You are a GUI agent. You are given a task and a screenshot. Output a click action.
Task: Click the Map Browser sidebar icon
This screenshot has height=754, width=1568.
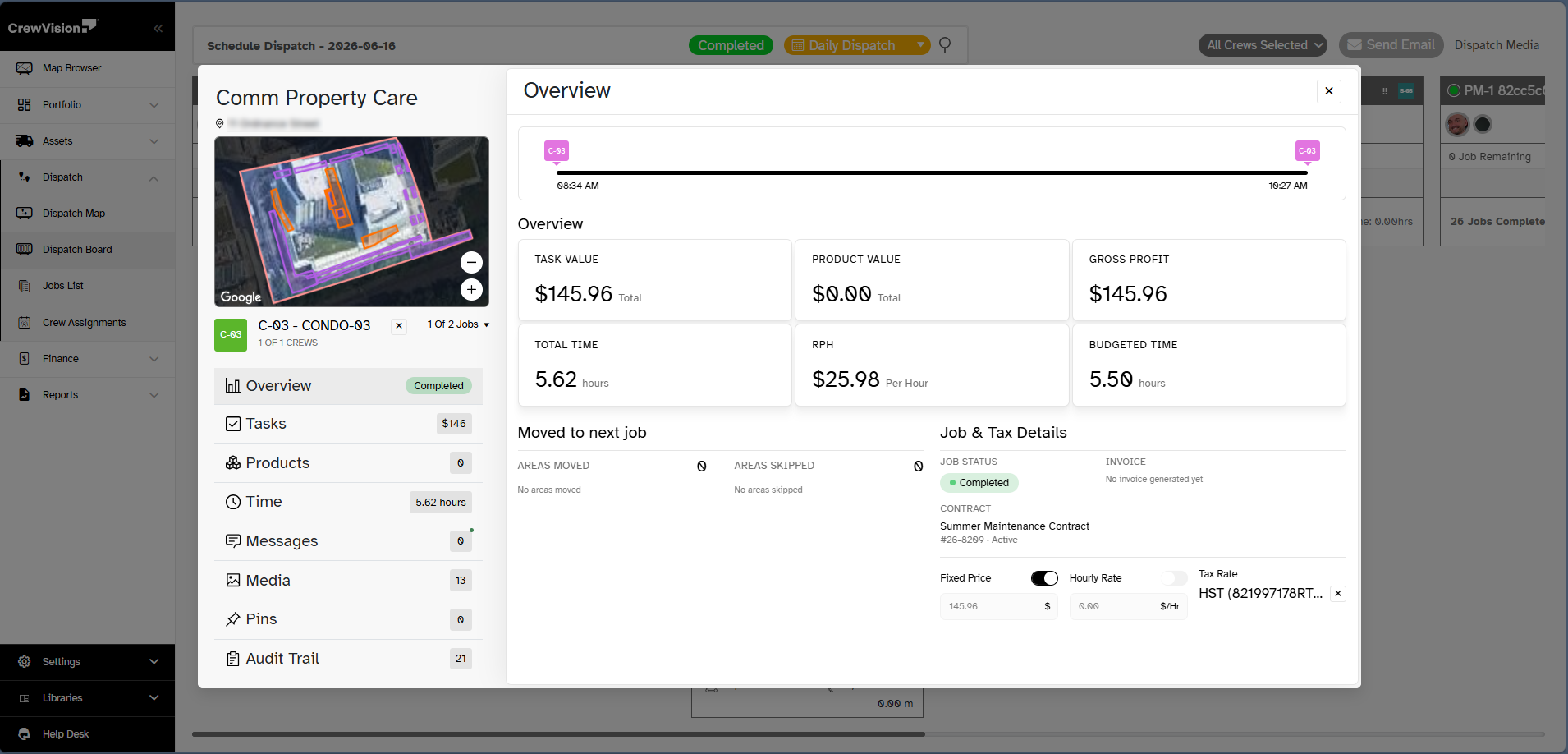coord(25,68)
